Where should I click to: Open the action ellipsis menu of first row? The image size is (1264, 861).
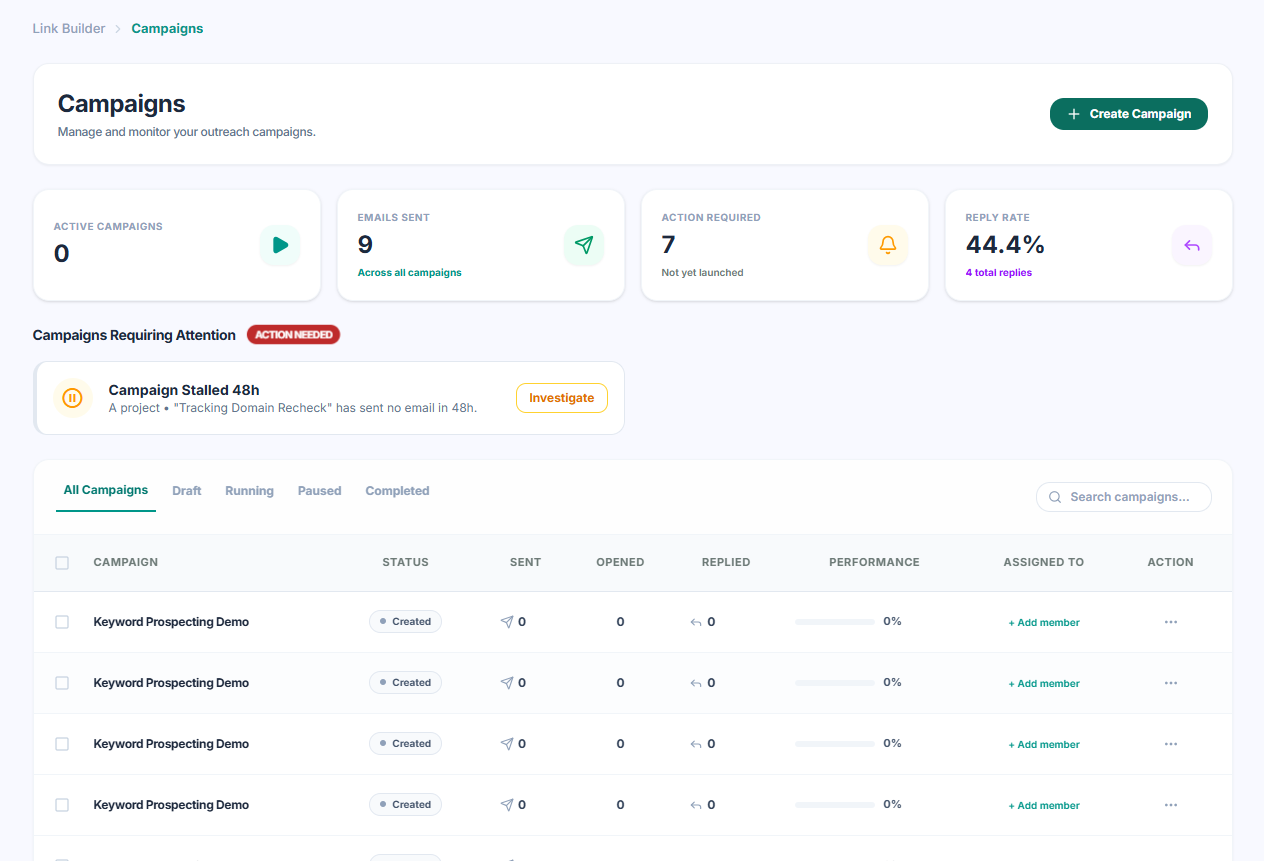[x=1171, y=622]
